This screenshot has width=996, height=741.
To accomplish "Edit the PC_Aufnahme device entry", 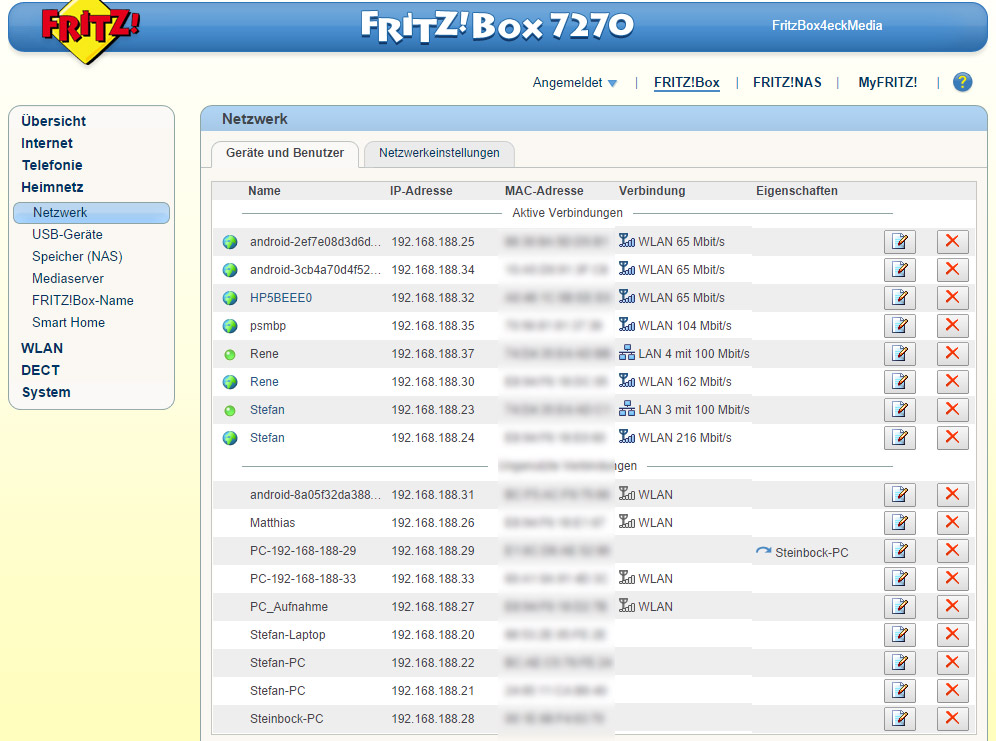I will pos(899,606).
